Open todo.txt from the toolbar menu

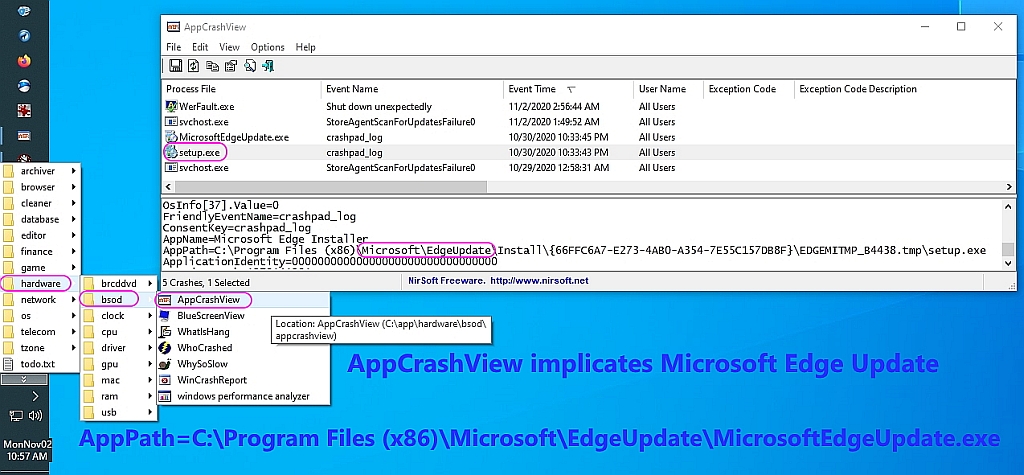pyautogui.click(x=39, y=364)
